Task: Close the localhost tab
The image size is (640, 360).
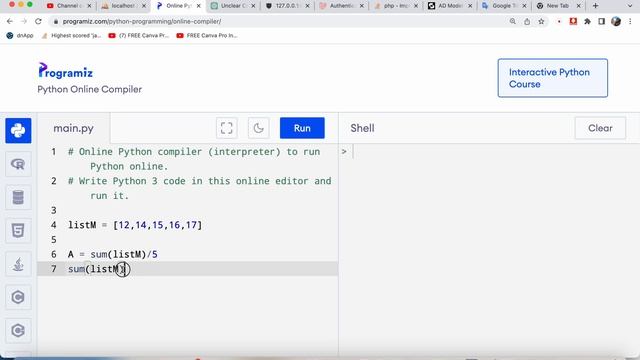Action: pos(144,6)
